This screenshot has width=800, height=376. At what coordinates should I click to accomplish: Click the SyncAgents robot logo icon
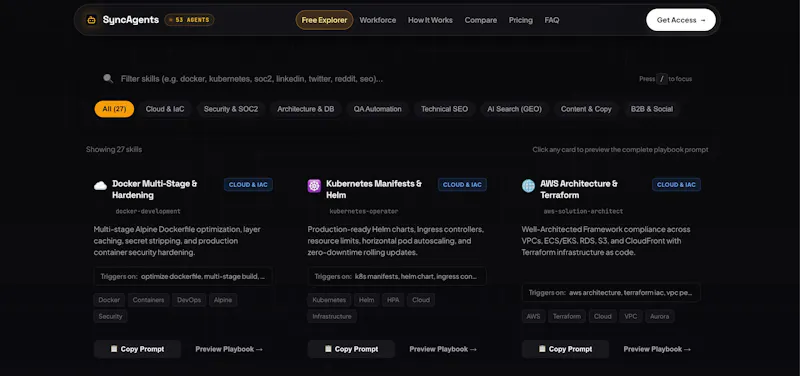click(x=91, y=20)
